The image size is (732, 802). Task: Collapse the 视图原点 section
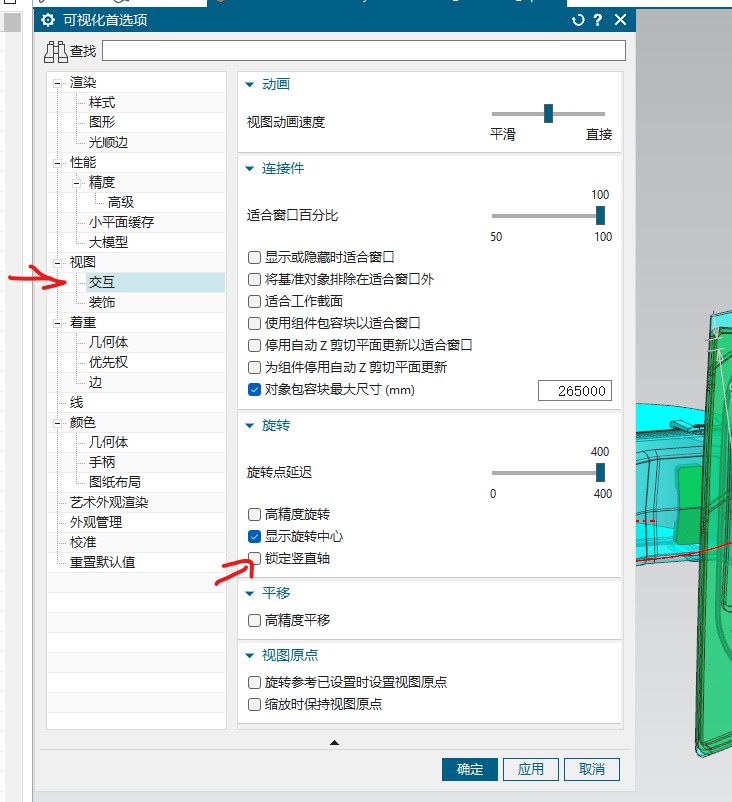point(250,655)
